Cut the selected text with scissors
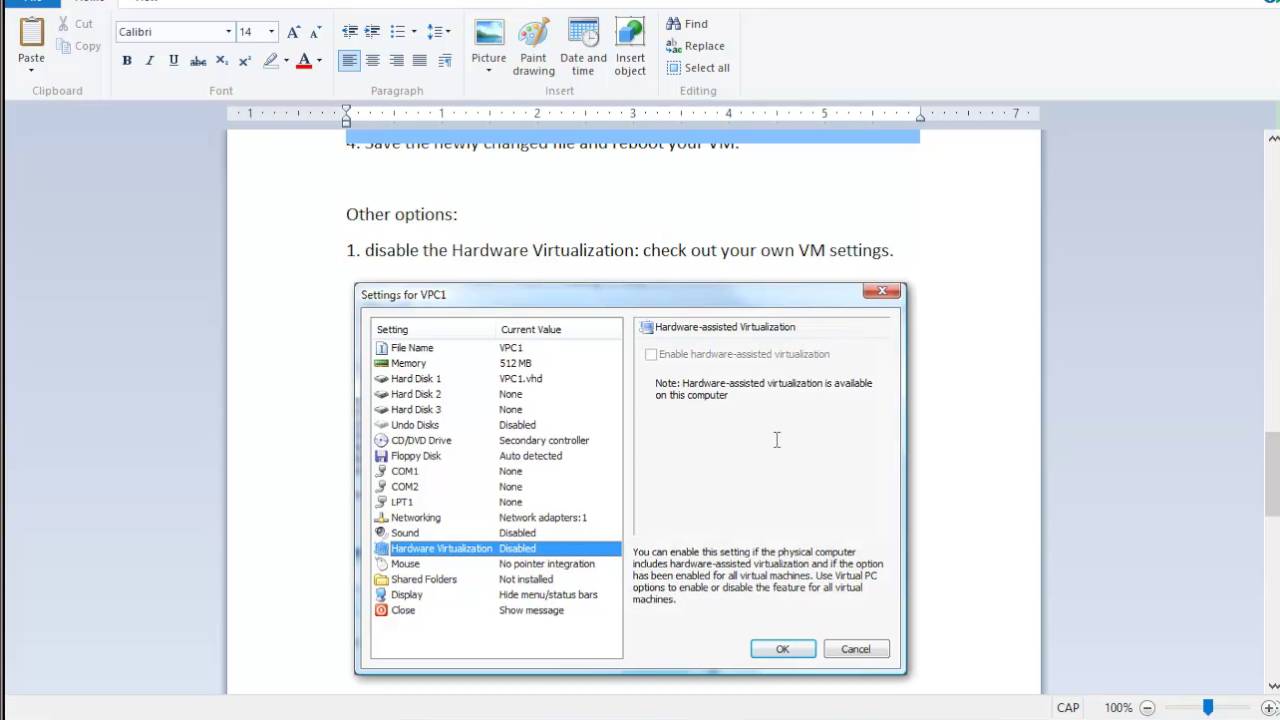 click(75, 24)
